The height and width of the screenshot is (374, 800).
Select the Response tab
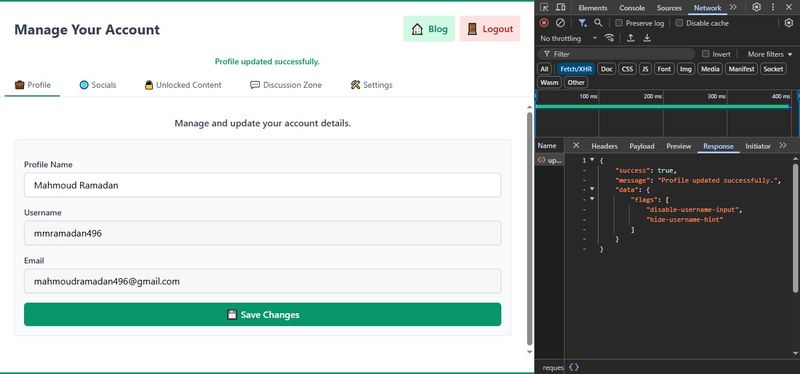pos(718,146)
